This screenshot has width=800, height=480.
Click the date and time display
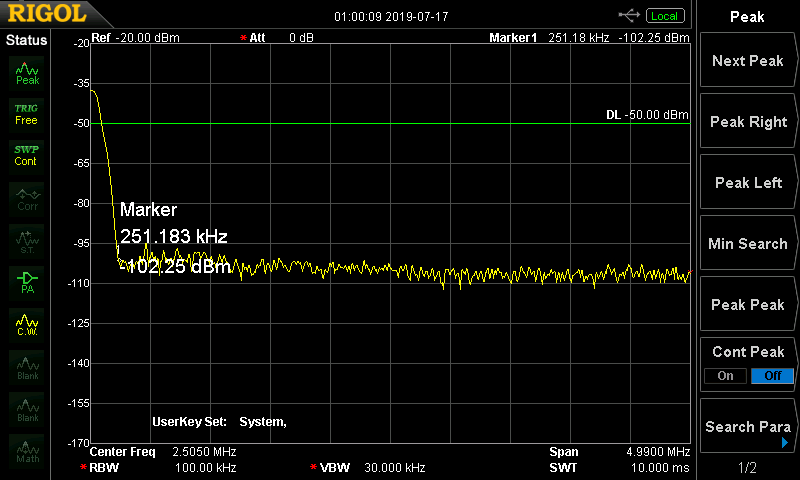(391, 17)
